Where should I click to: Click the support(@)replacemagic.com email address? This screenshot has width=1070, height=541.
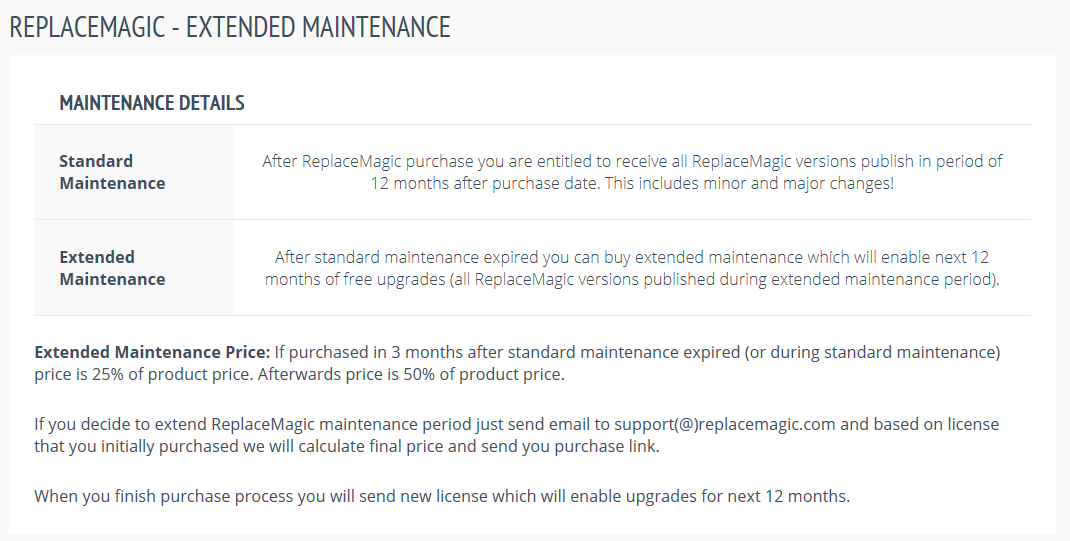[x=724, y=424]
